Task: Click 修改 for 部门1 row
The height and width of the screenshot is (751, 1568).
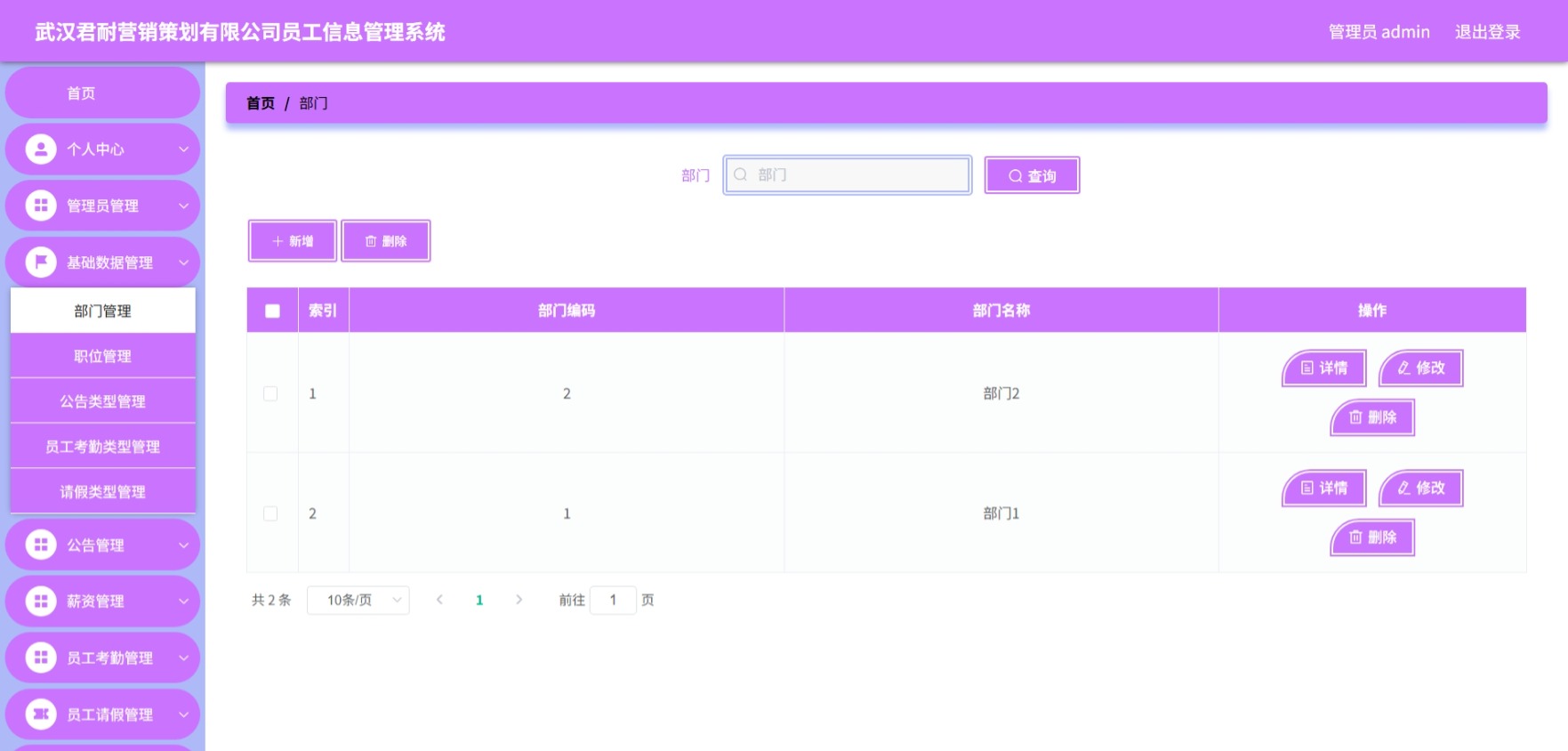Action: pyautogui.click(x=1421, y=488)
